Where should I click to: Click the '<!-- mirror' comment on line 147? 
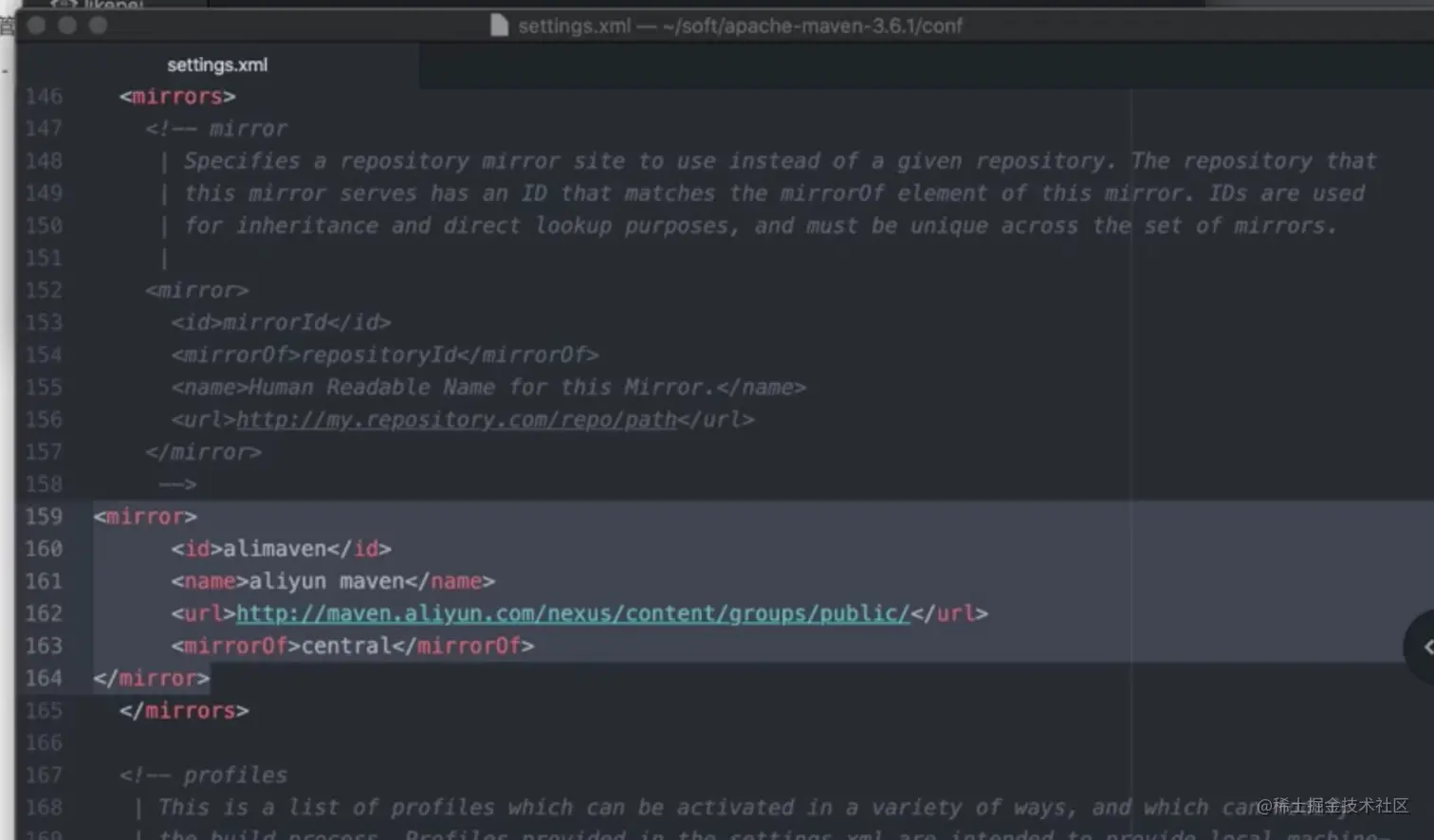pyautogui.click(x=216, y=129)
